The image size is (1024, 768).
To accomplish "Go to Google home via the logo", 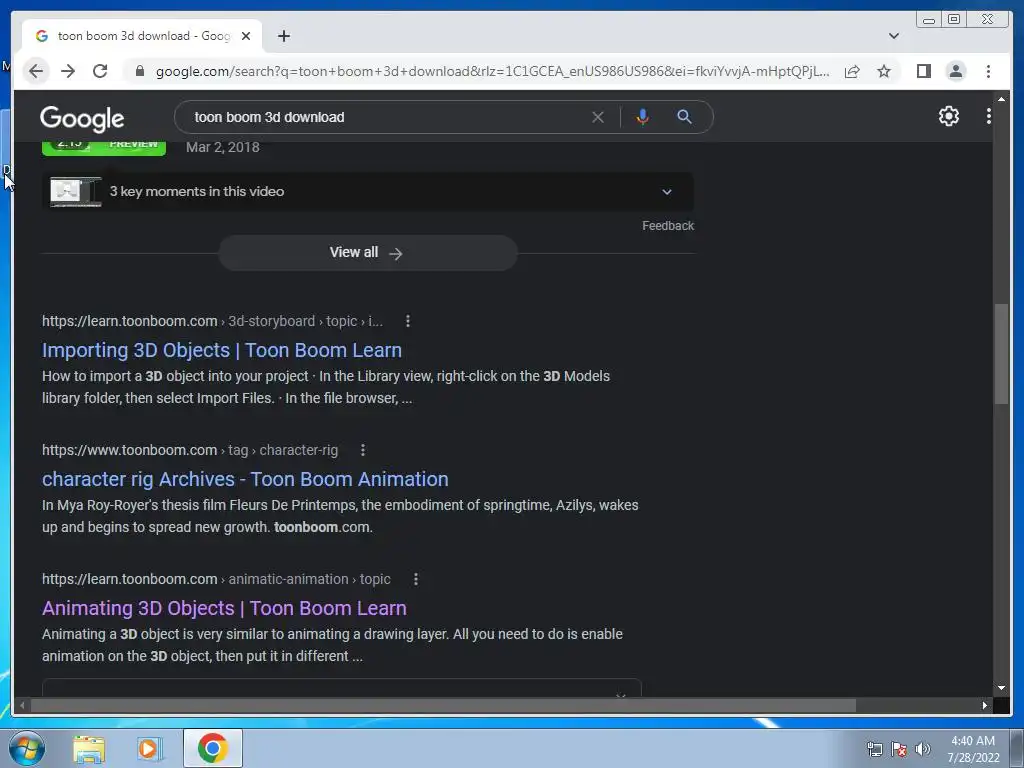I will [x=82, y=118].
